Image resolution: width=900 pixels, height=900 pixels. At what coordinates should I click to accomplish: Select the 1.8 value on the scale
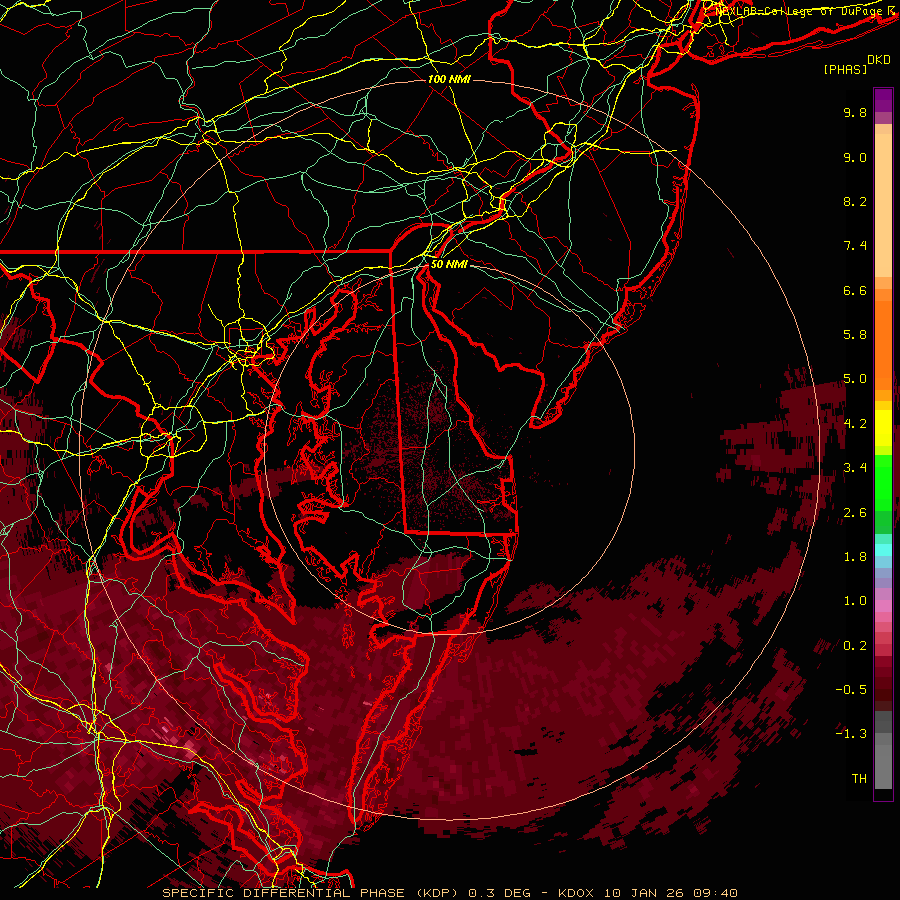click(855, 557)
